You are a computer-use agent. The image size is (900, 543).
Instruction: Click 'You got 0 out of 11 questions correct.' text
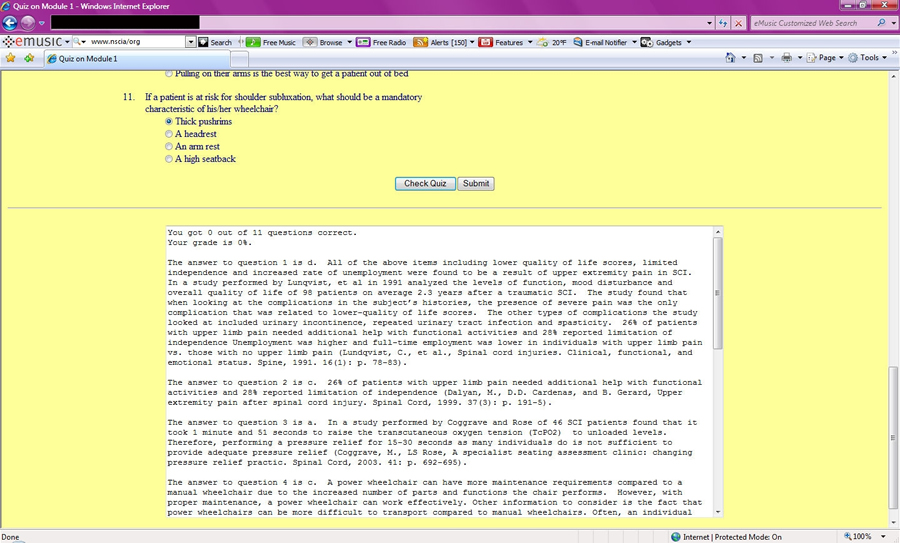click(262, 232)
